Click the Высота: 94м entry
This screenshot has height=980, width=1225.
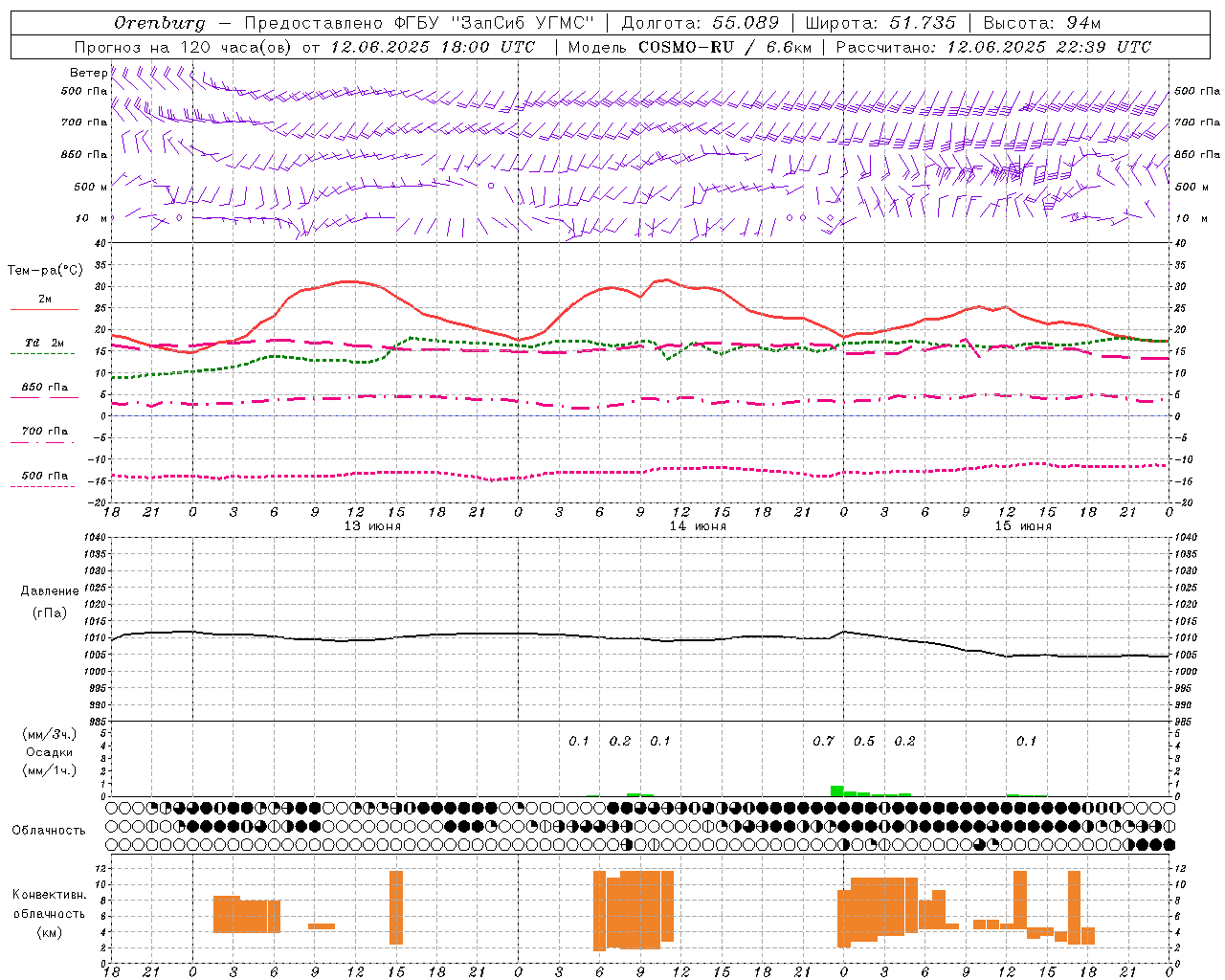1042,23
